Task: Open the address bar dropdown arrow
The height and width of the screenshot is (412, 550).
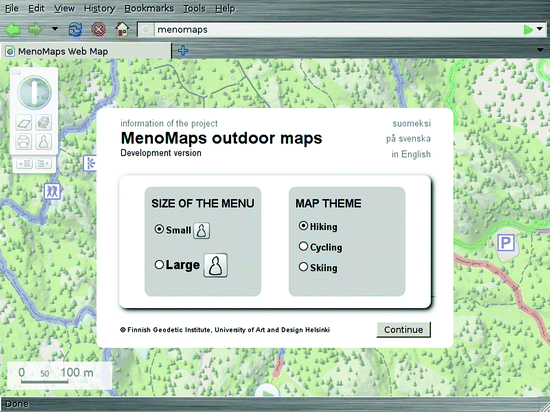Action: (540, 29)
